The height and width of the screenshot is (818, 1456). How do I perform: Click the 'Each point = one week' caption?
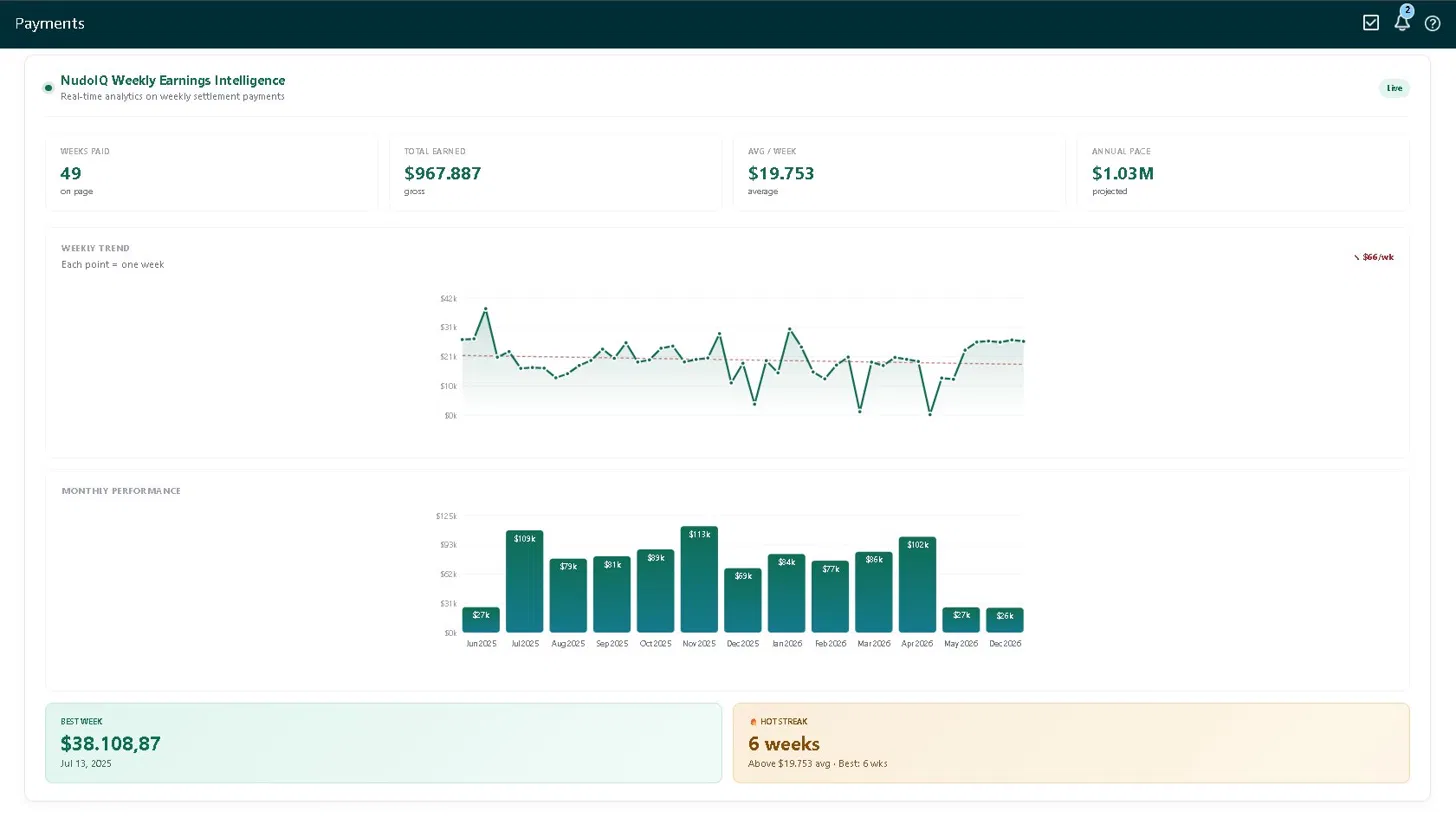click(113, 265)
